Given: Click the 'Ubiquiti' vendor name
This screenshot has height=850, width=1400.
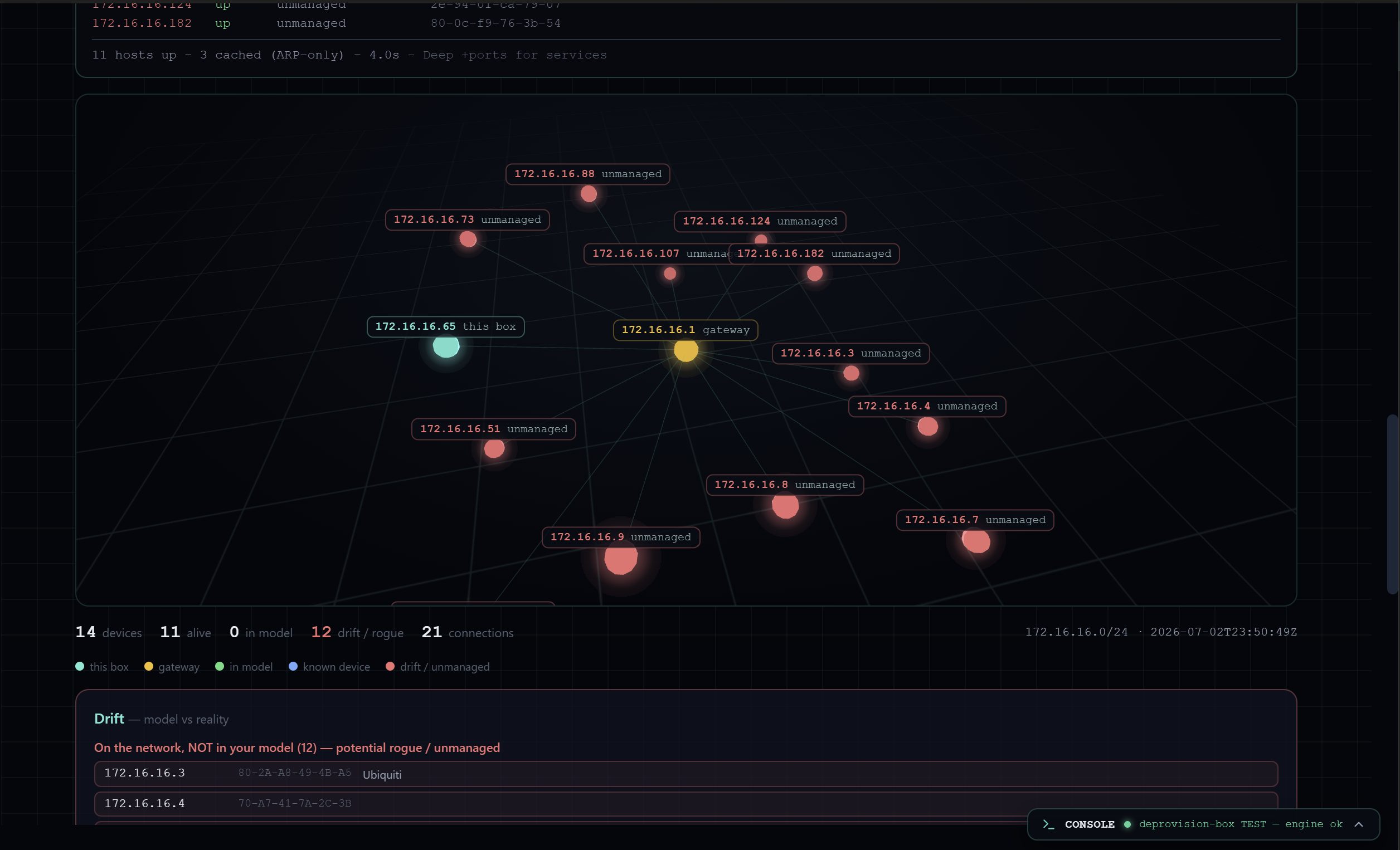Looking at the screenshot, I should click(382, 774).
